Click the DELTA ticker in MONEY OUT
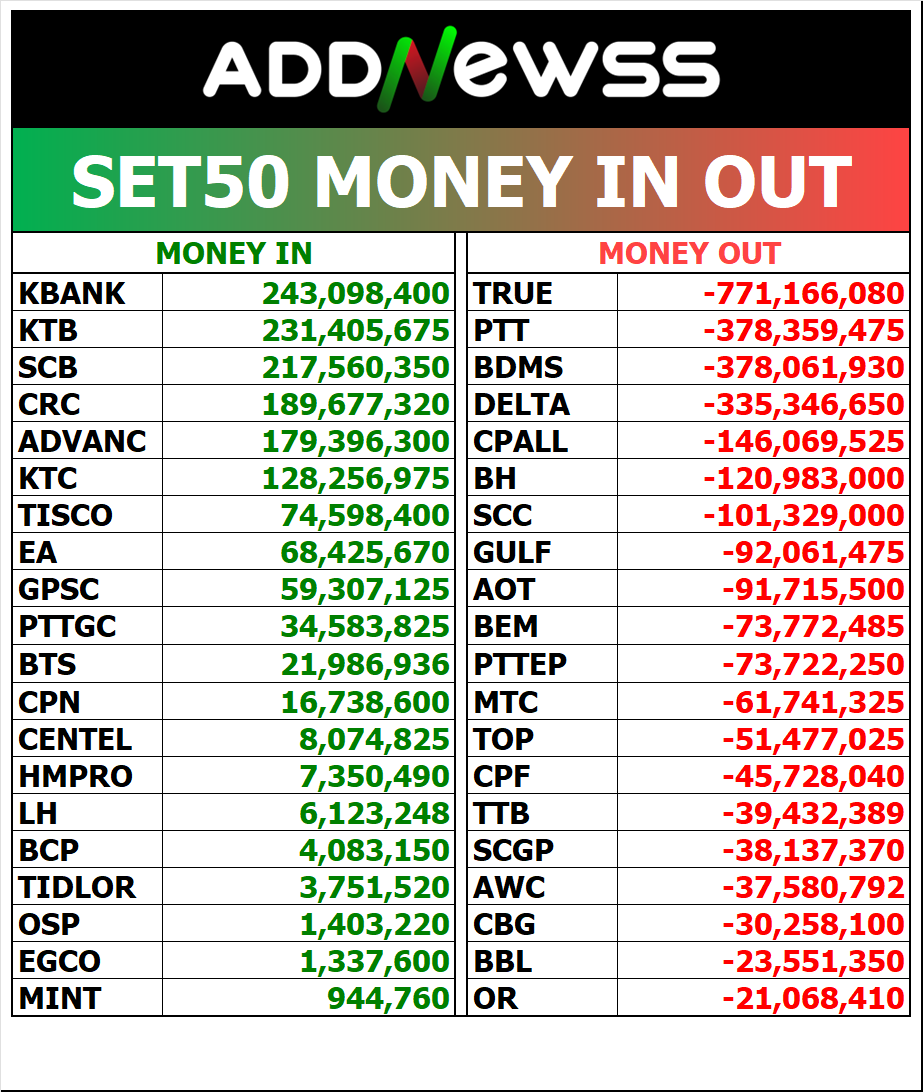The image size is (923, 1092). (x=521, y=404)
